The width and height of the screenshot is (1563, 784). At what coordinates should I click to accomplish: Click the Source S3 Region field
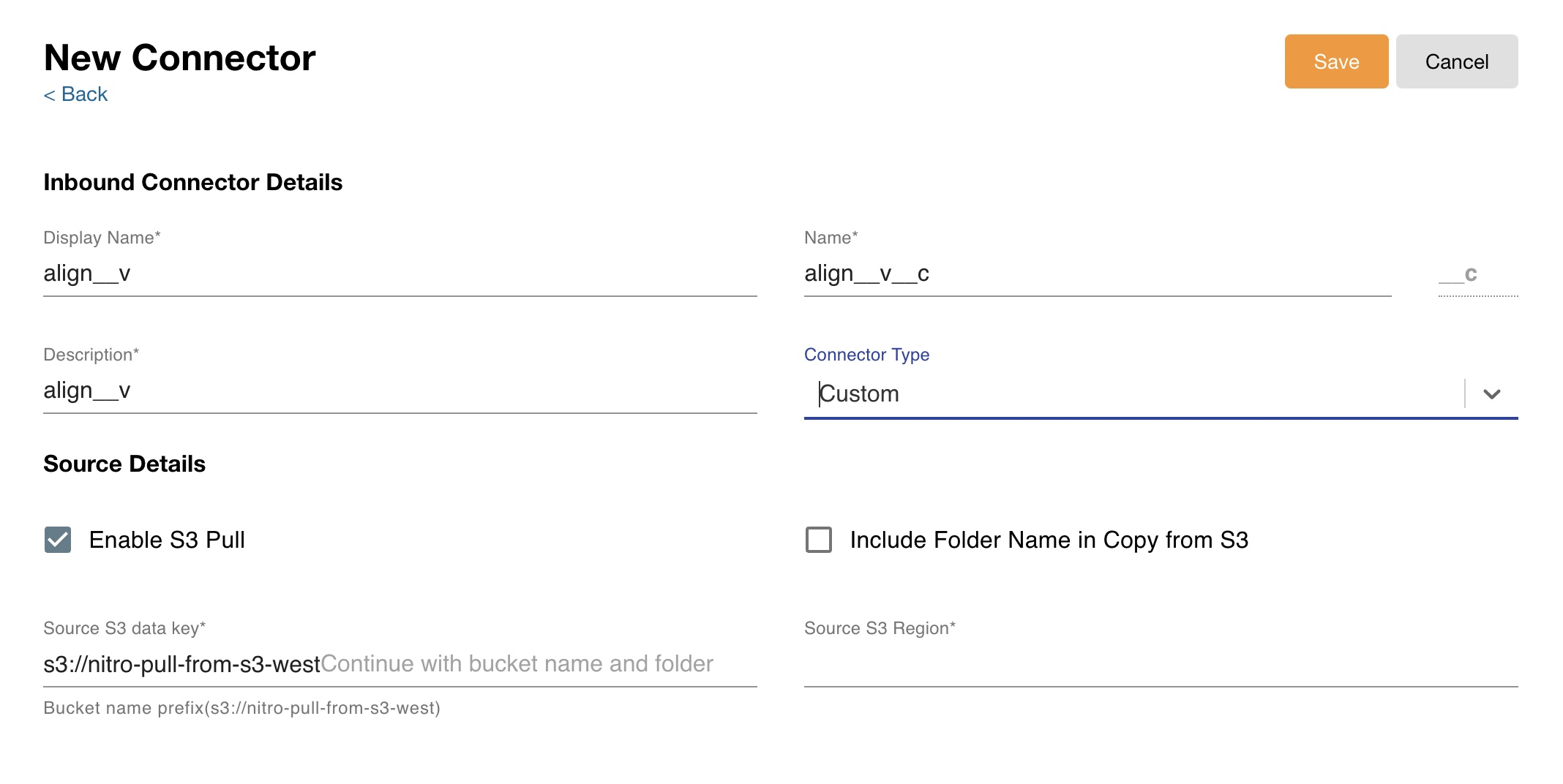click(x=1160, y=664)
